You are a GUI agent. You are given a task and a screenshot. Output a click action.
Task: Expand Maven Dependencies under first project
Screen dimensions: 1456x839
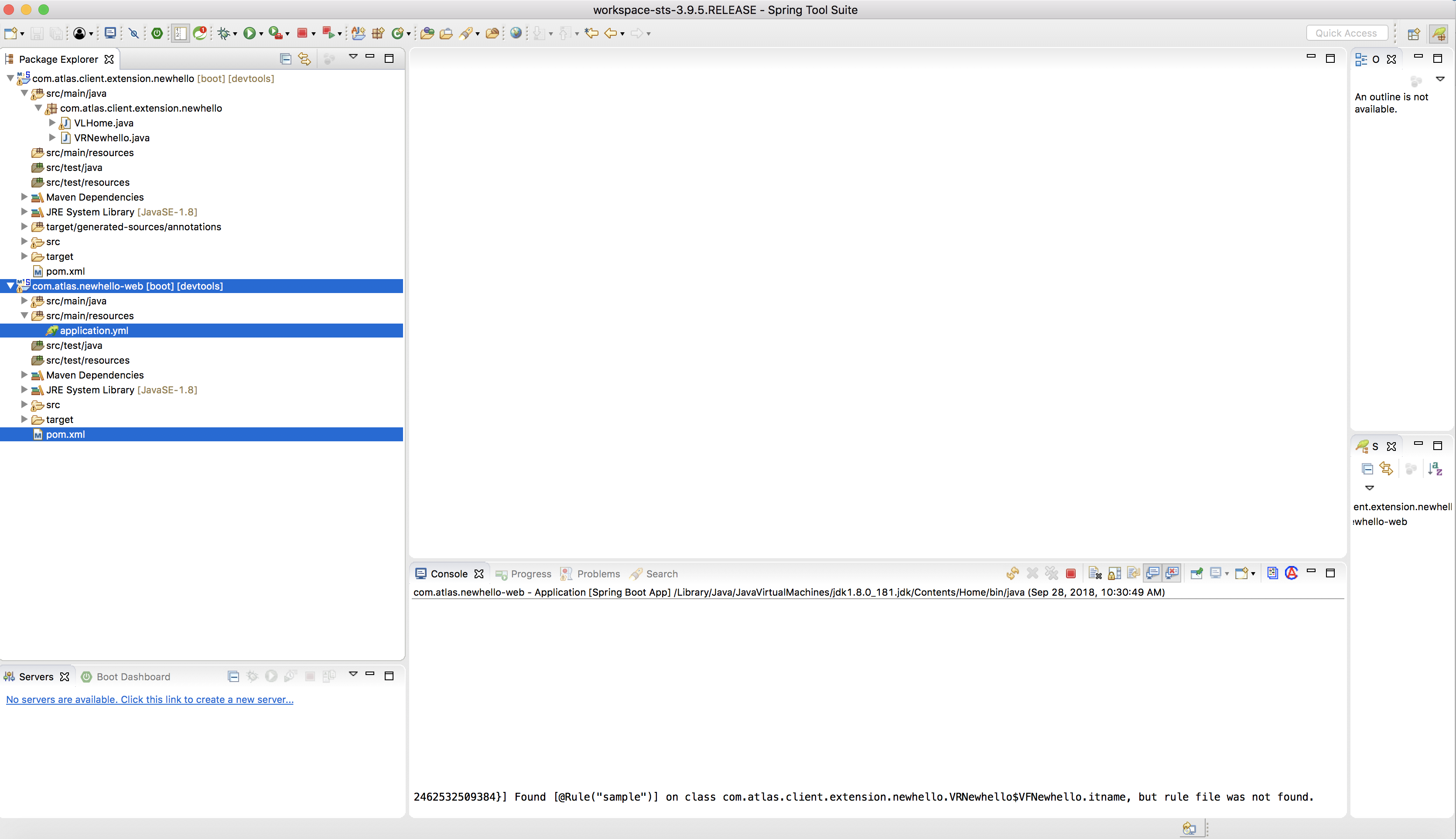[x=24, y=197]
